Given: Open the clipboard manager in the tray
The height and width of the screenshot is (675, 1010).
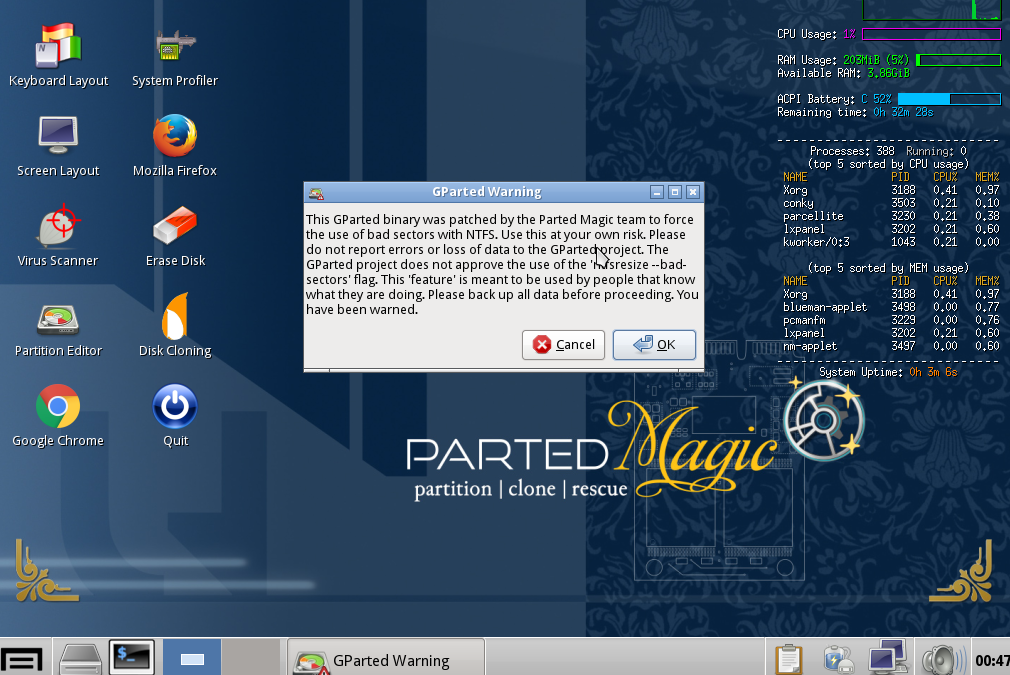Looking at the screenshot, I should pos(788,658).
